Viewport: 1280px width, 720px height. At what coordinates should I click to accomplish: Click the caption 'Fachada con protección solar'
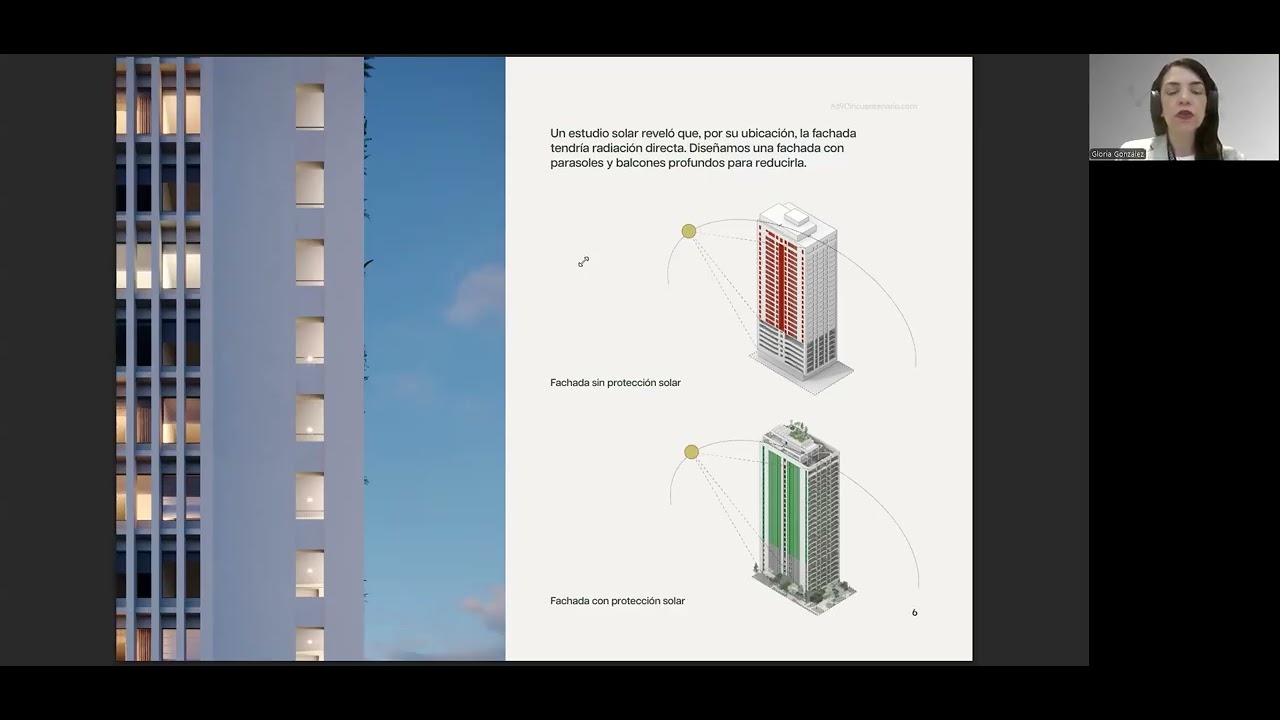[x=617, y=601]
